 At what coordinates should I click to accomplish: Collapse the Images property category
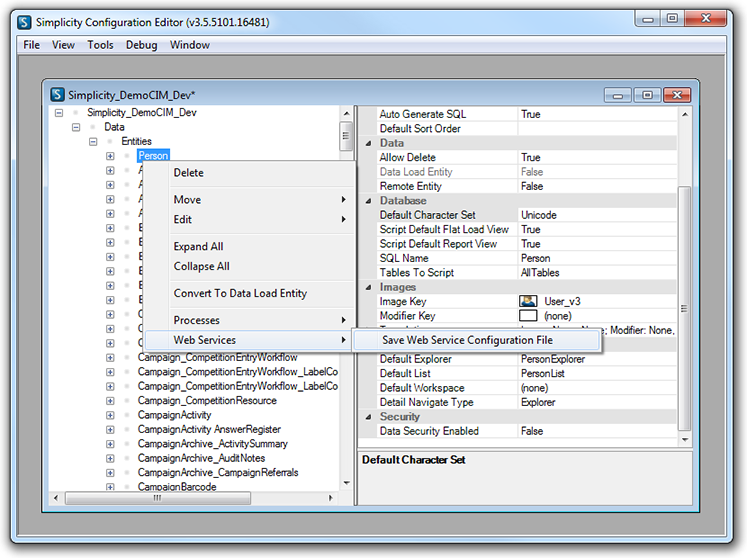(x=368, y=287)
